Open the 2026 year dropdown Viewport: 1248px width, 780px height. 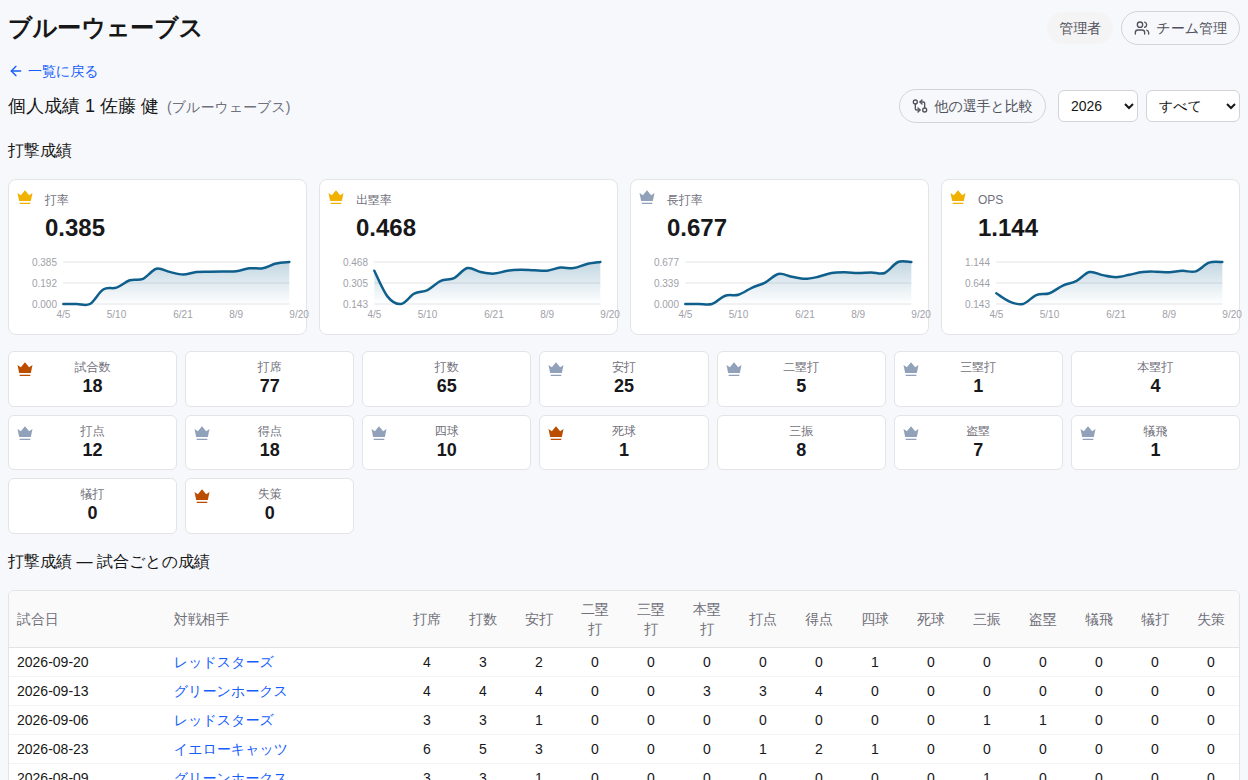coord(1098,106)
